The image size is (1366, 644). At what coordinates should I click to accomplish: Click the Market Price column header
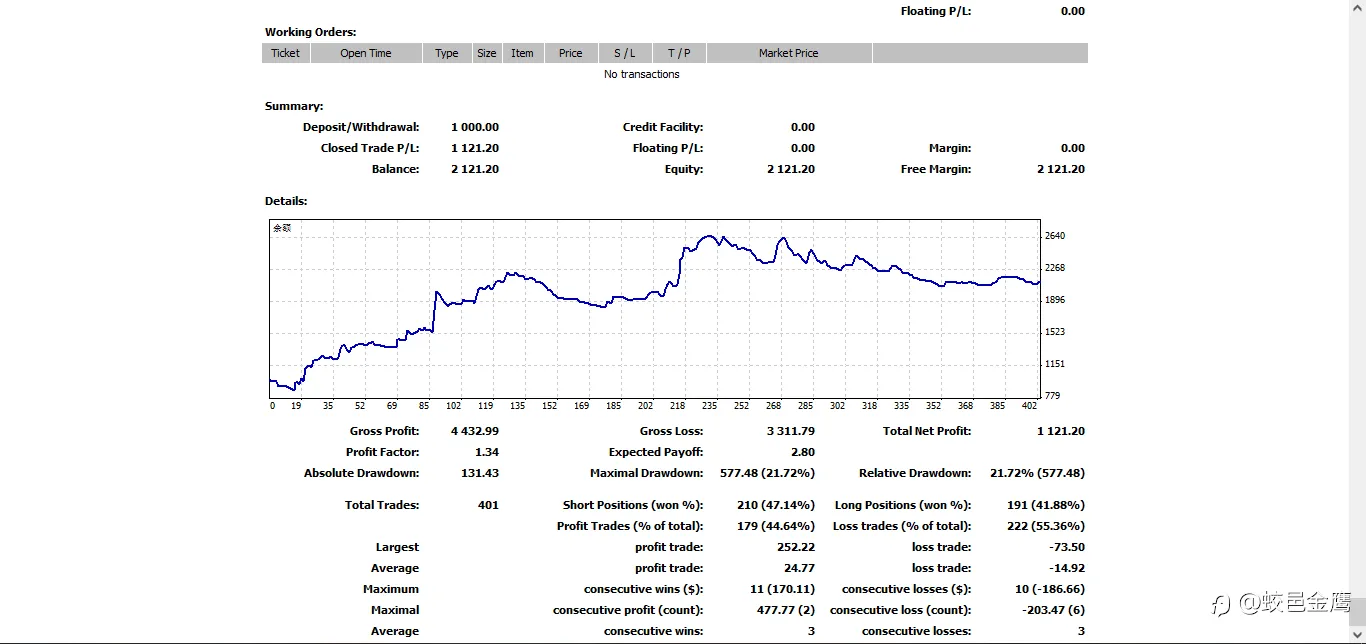[789, 53]
